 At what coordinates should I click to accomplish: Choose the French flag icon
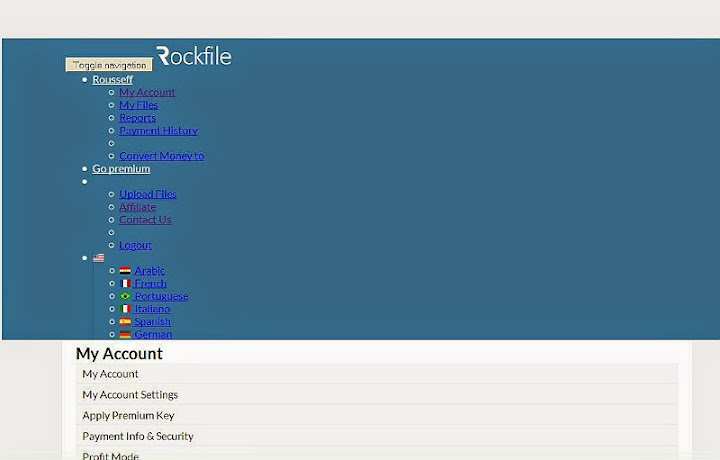[125, 284]
